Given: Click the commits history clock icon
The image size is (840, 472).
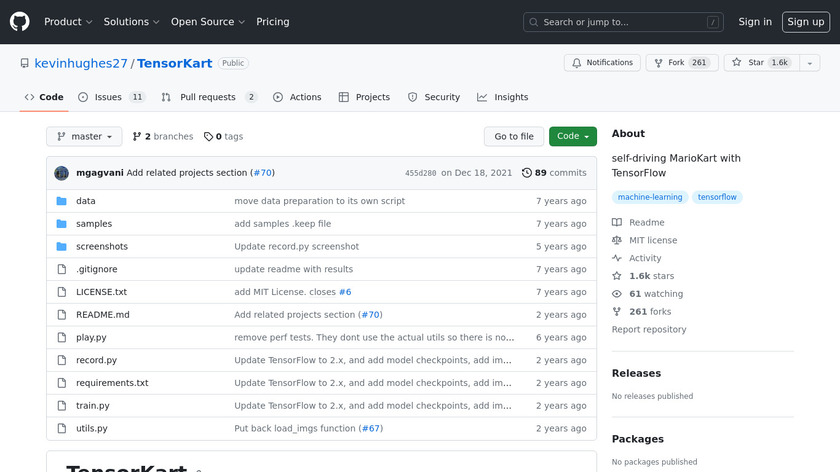Looking at the screenshot, I should 527,173.
